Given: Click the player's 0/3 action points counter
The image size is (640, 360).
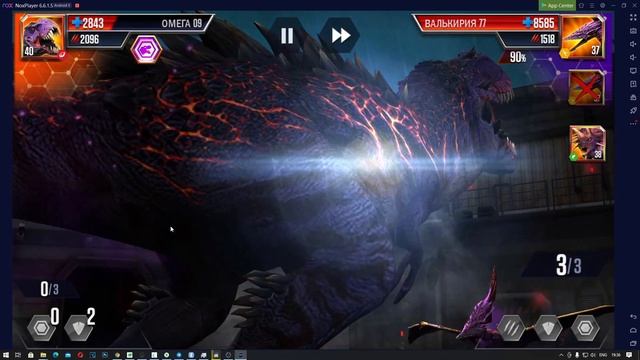Looking at the screenshot, I should coord(49,289).
